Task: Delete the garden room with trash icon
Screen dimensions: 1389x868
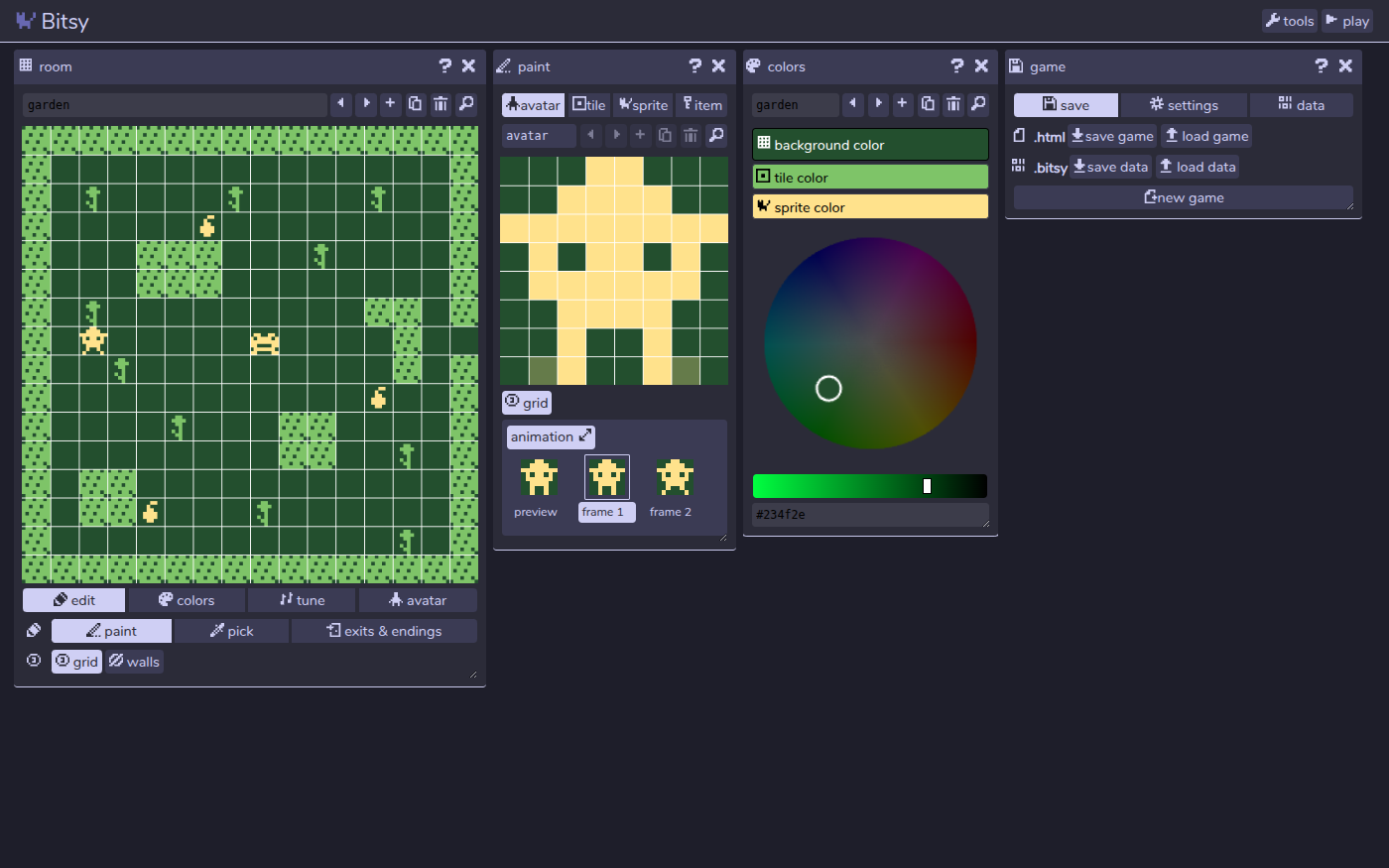Action: pos(441,104)
